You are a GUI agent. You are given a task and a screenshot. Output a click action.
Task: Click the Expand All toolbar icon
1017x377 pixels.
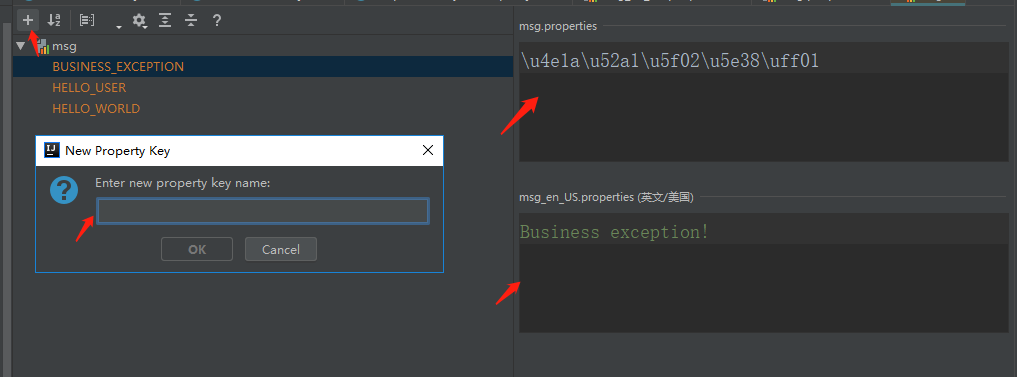165,20
